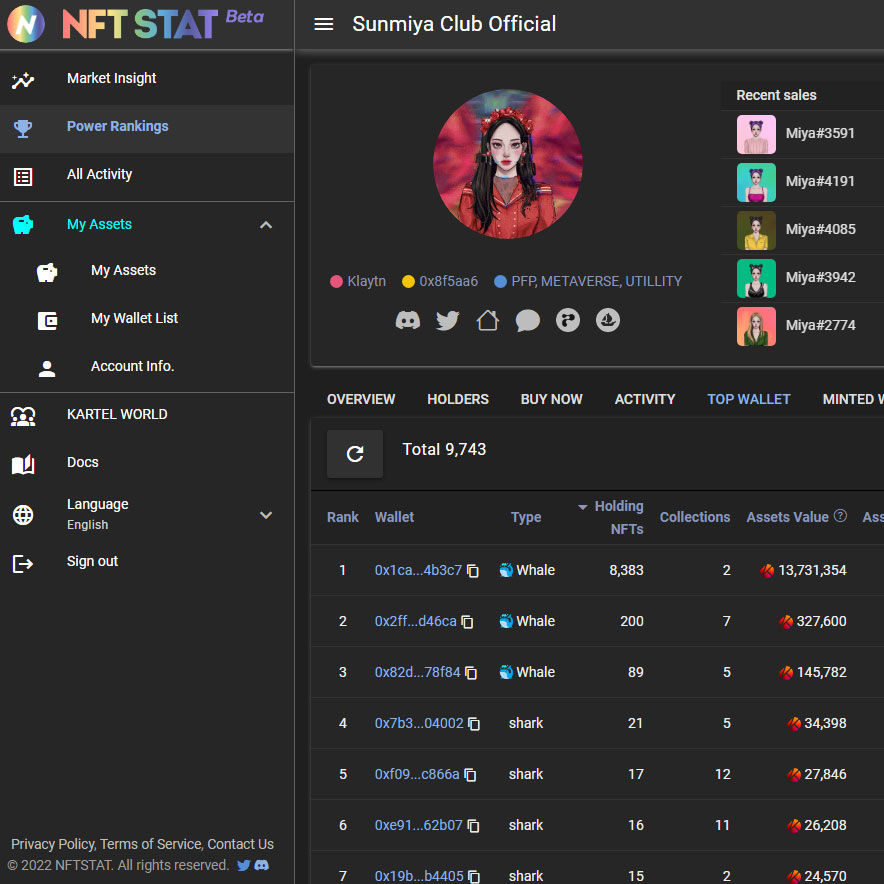The width and height of the screenshot is (884, 884).
Task: Copy wallet address 0x7b3...04002
Action: [474, 724]
